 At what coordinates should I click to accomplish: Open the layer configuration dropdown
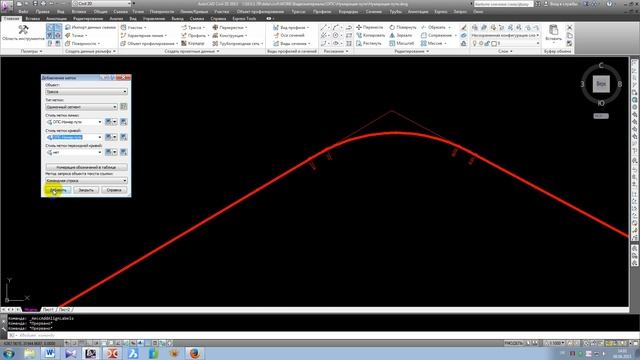point(505,36)
